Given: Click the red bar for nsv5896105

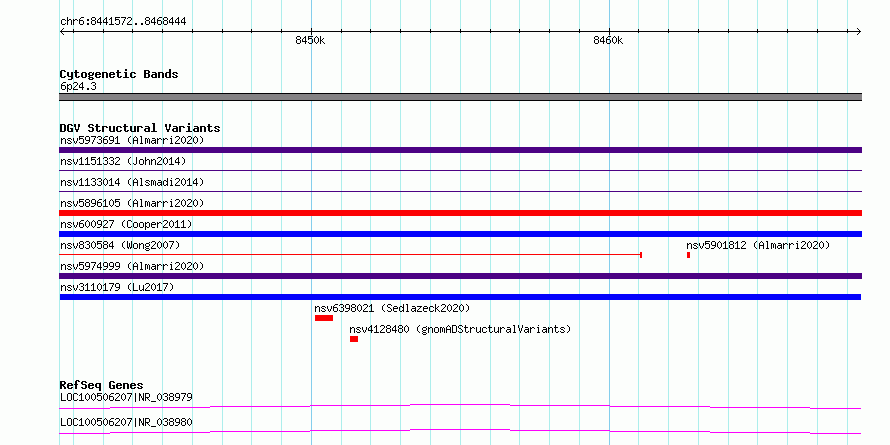Looking at the screenshot, I should pos(460,213).
